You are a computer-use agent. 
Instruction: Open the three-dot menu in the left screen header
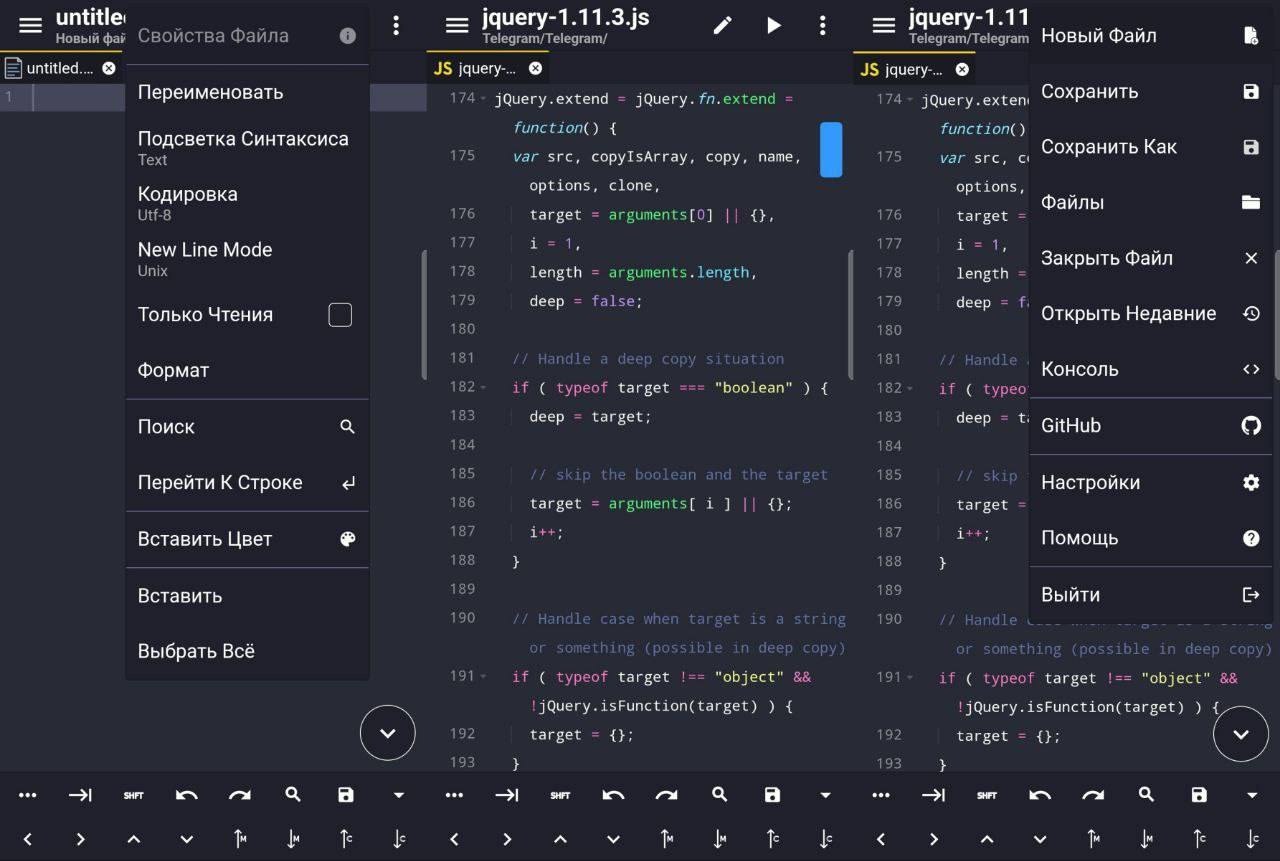pos(397,25)
